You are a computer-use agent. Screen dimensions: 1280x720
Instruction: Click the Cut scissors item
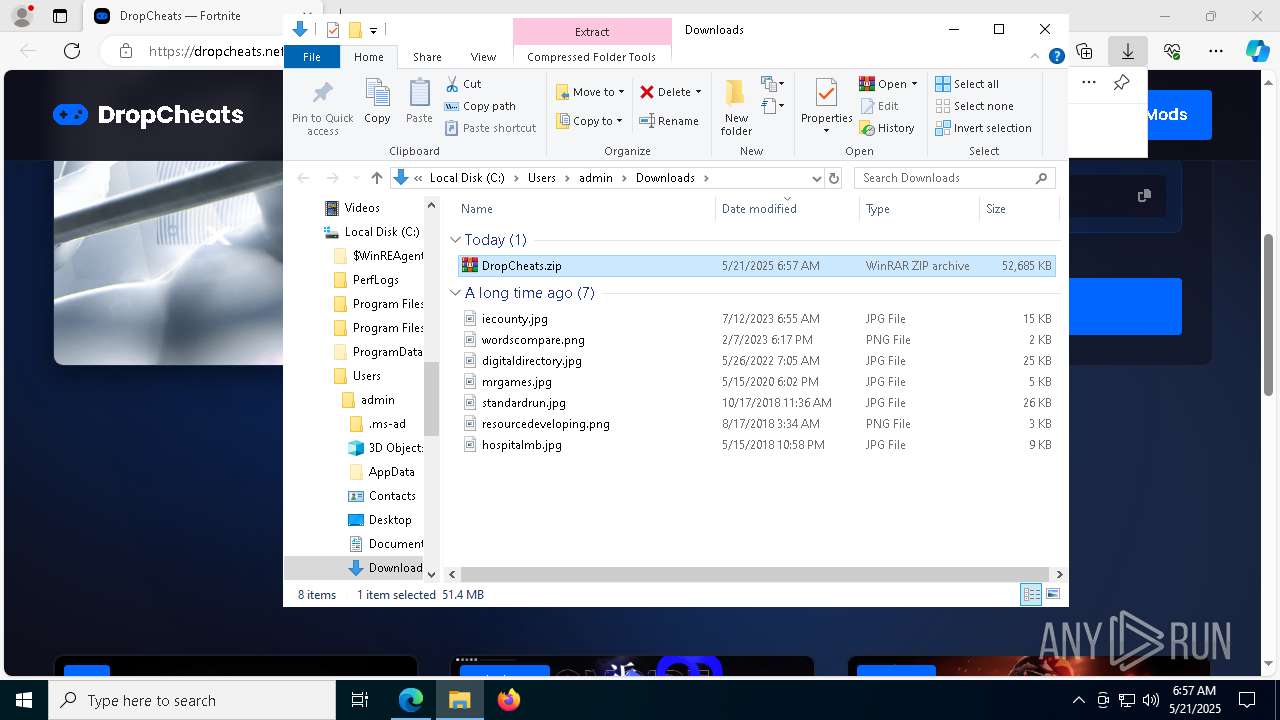coord(463,84)
